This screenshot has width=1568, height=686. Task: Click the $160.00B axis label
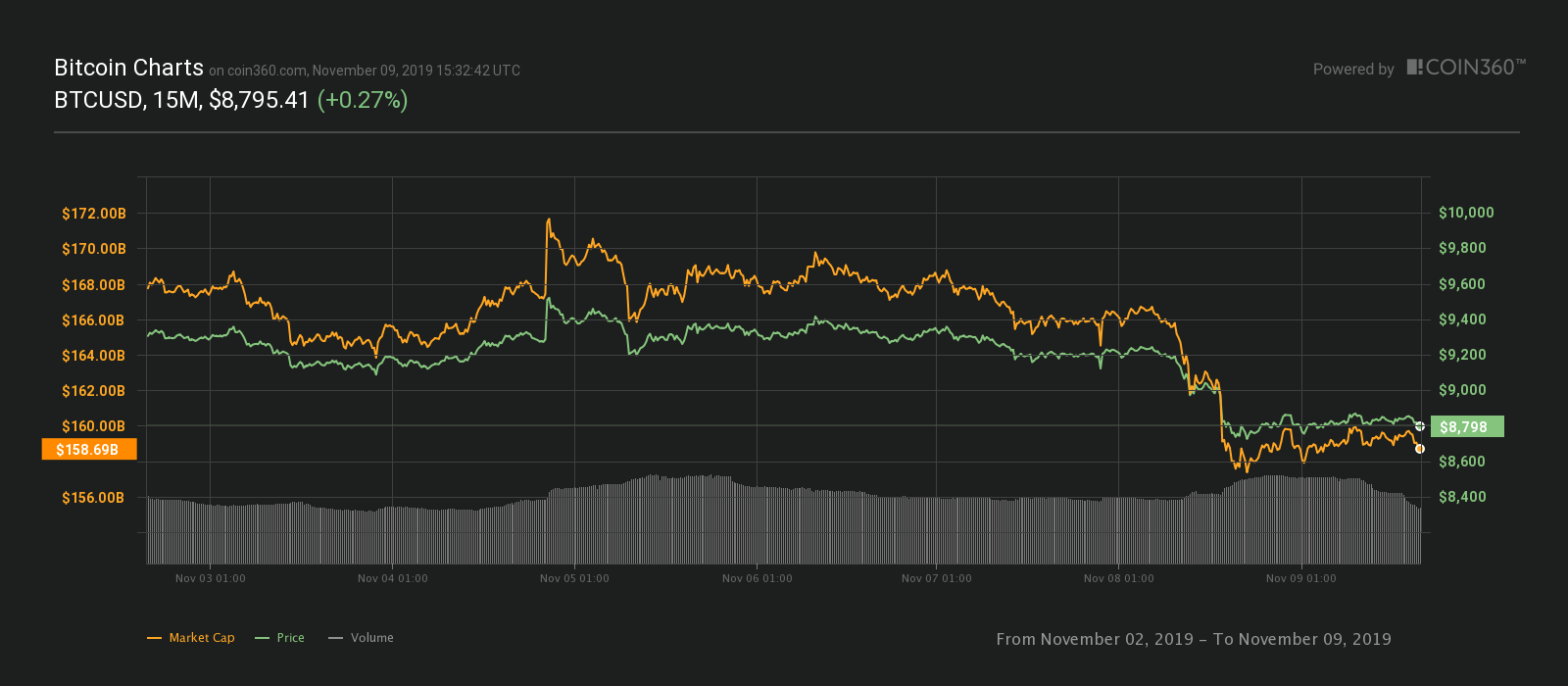94,426
